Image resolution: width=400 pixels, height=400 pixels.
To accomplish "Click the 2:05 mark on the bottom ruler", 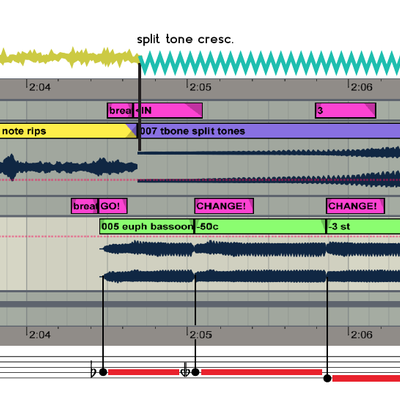I will click(200, 334).
